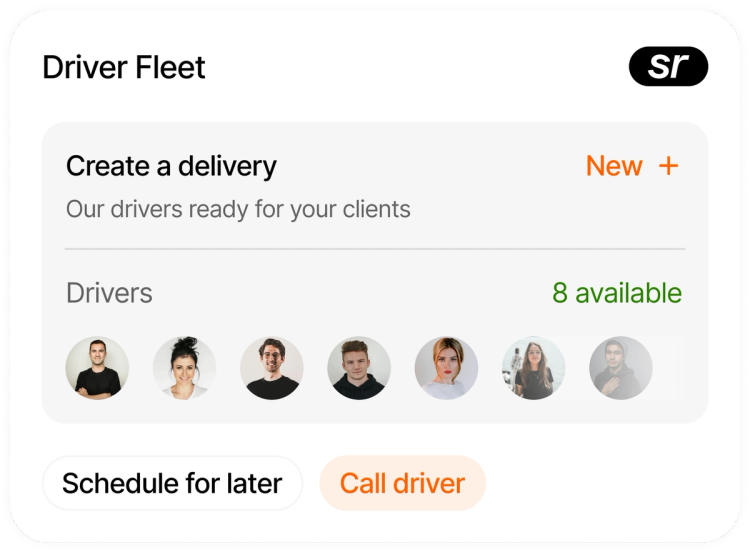Click the horizontal divider line above Drivers
This screenshot has height=552, width=750.
(x=375, y=249)
